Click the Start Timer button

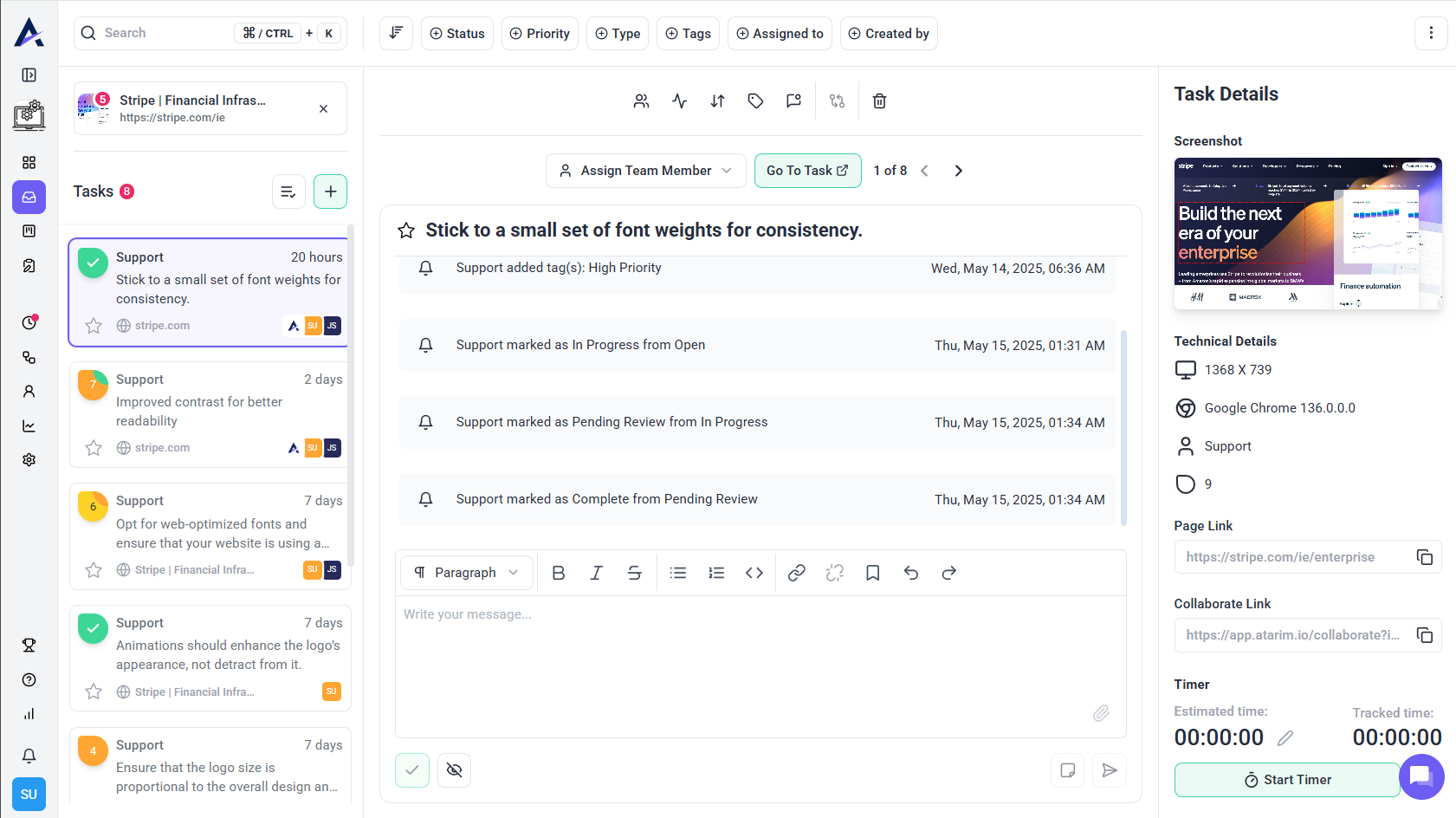point(1287,780)
